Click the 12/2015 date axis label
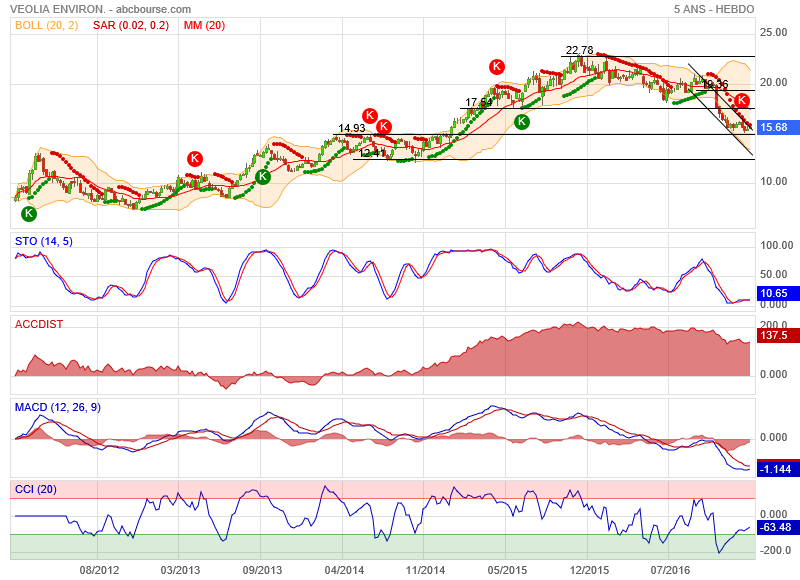This screenshot has height=580, width=800. 589,570
